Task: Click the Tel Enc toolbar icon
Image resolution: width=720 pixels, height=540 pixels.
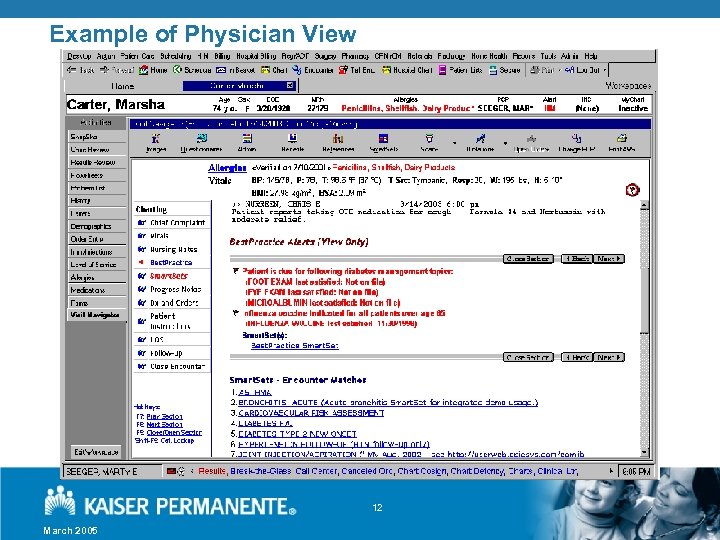Action: [343, 70]
